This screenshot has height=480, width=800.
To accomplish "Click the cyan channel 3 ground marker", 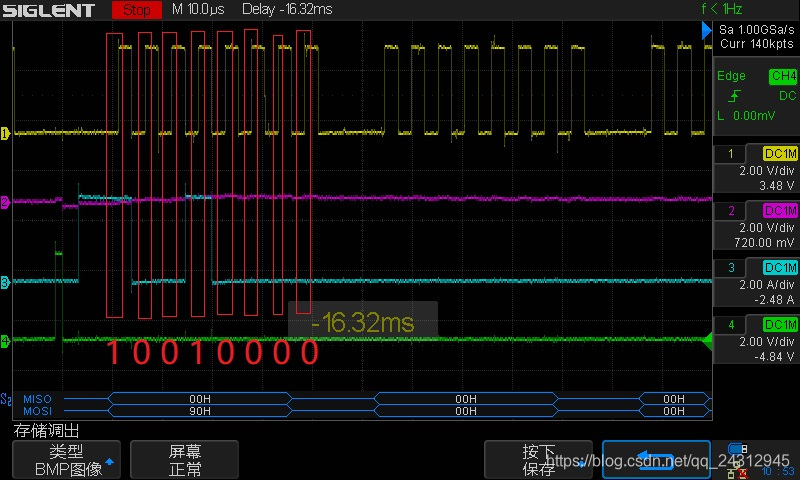I will [x=5, y=282].
